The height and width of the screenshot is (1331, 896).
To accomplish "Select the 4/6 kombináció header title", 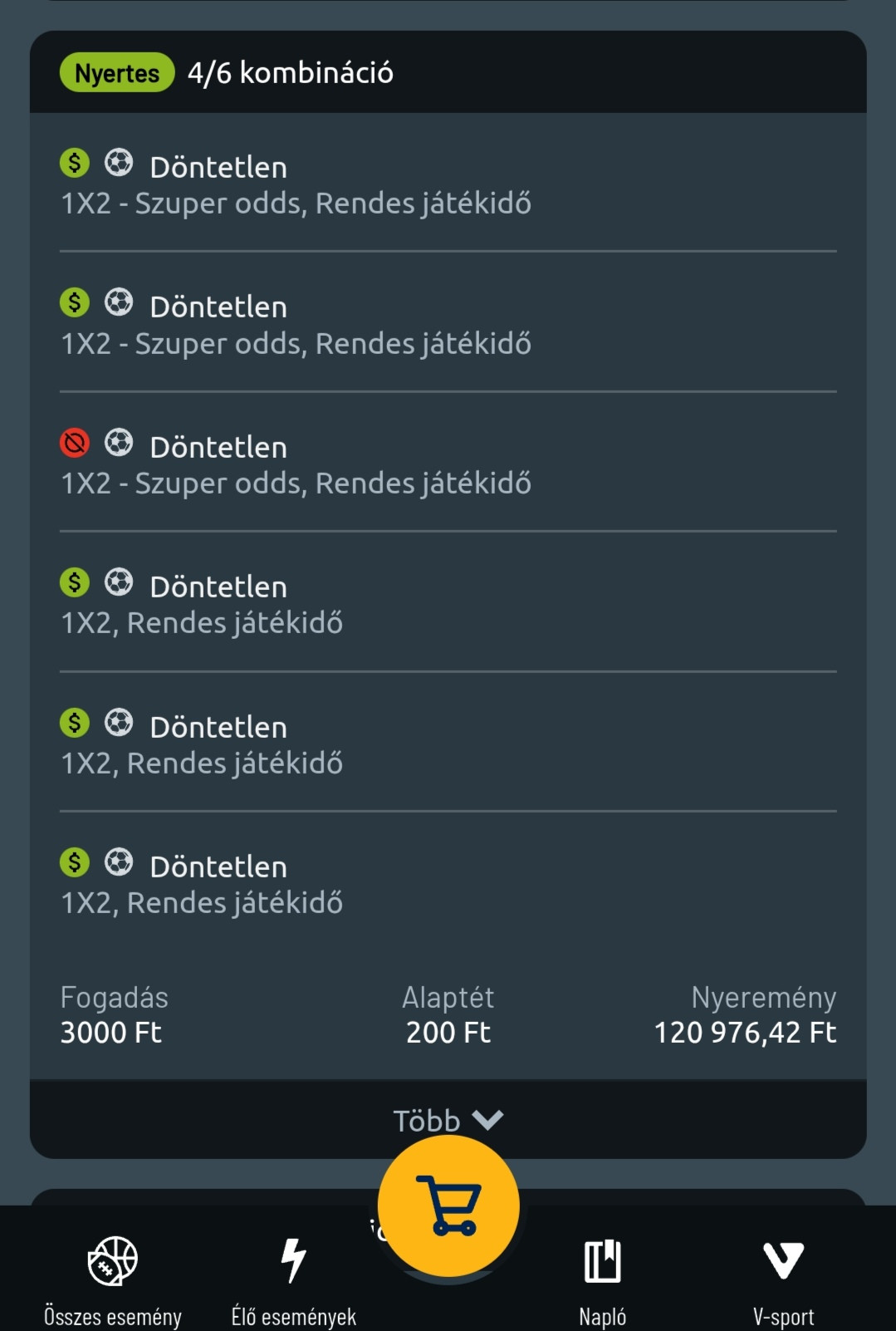I will pyautogui.click(x=291, y=73).
